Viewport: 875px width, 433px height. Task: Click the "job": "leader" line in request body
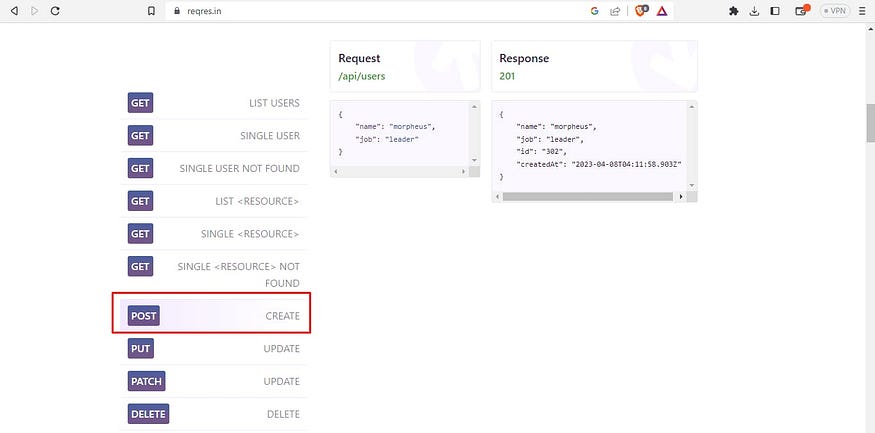click(x=386, y=139)
